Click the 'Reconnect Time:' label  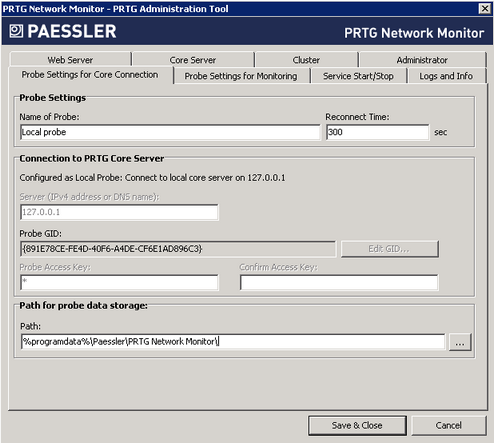(357, 117)
